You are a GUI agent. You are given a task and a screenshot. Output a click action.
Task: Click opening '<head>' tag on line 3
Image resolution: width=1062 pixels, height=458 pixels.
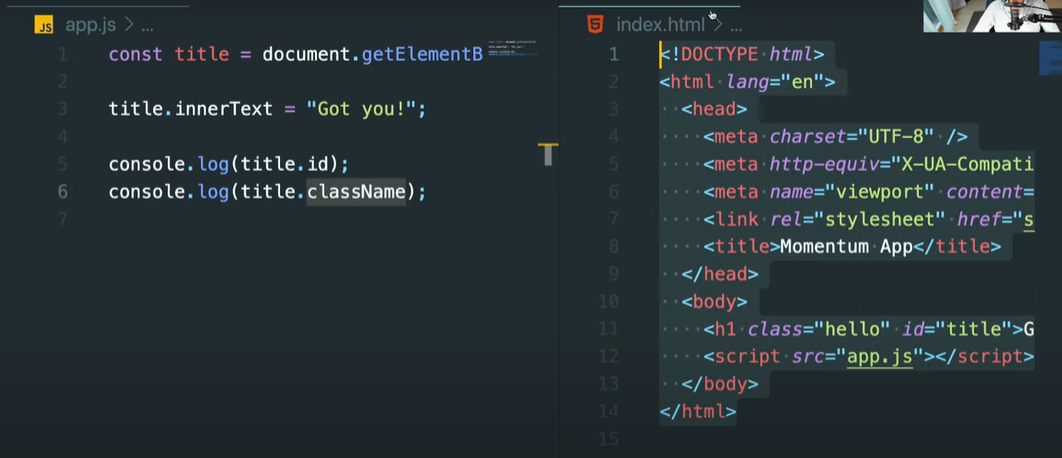coord(714,109)
